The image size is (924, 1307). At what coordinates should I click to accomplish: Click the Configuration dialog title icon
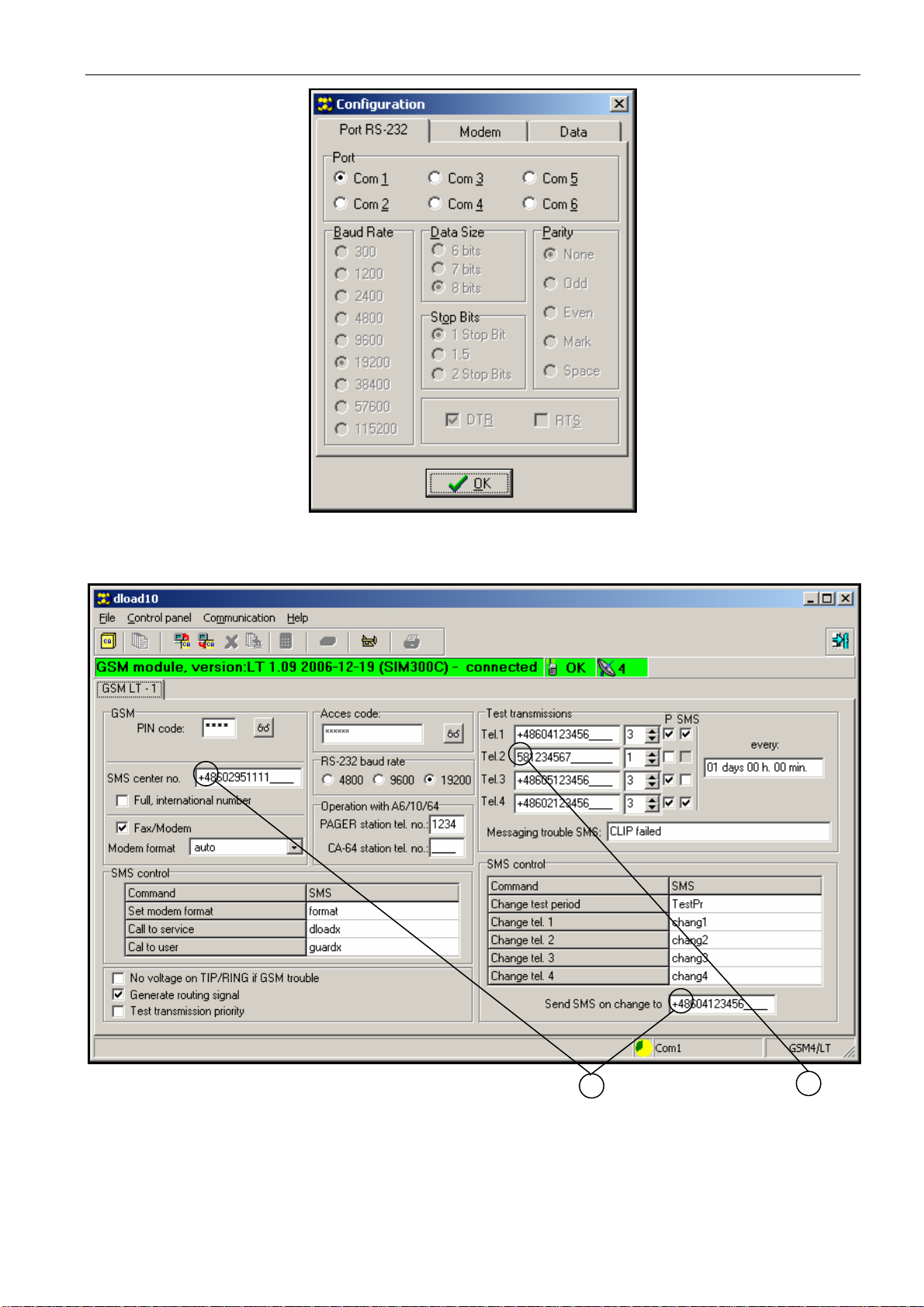325,104
